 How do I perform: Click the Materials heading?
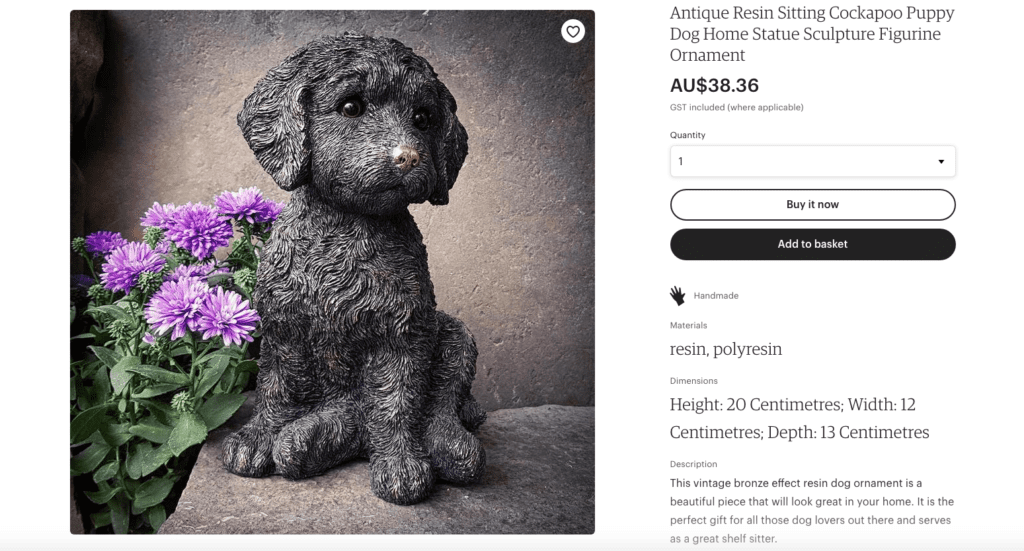tap(688, 325)
